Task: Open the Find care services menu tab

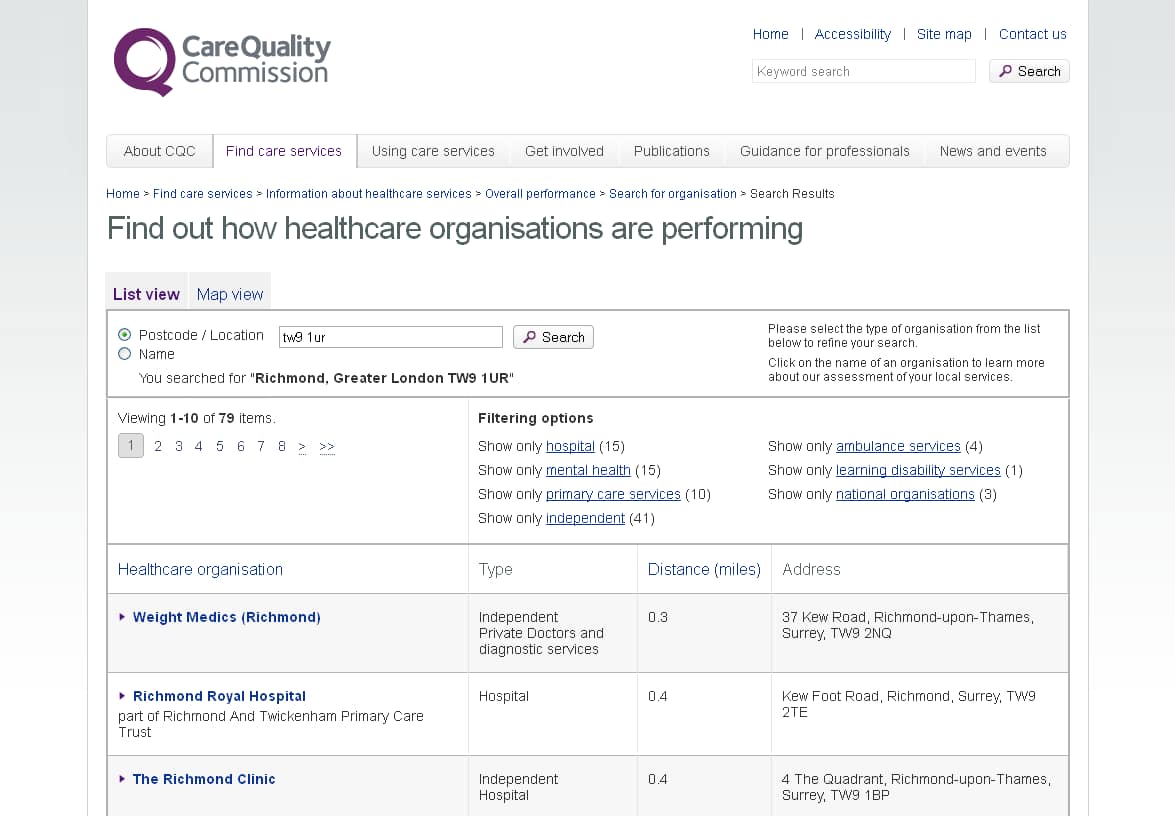Action: pos(284,151)
